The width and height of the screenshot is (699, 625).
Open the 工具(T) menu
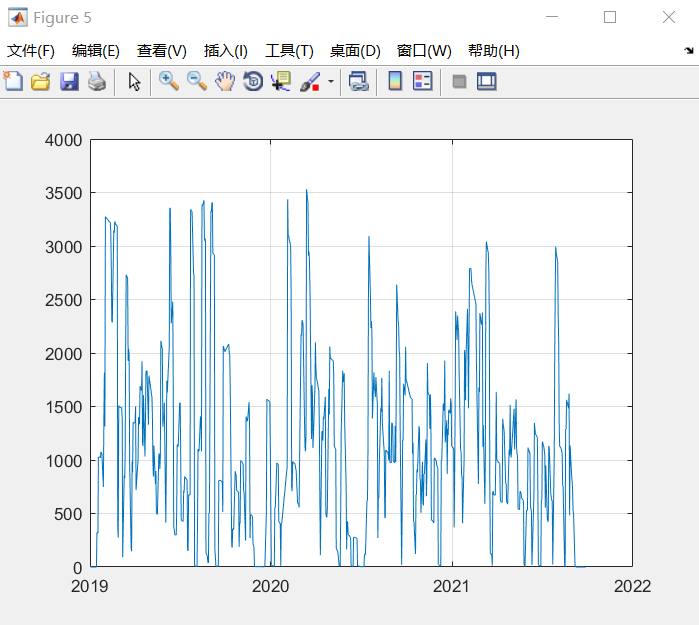(289, 51)
